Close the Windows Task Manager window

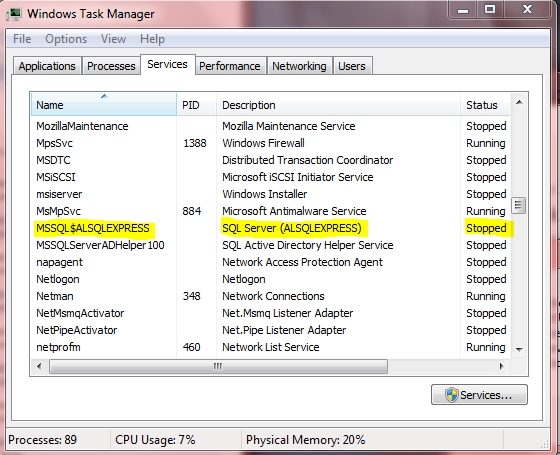click(x=527, y=10)
